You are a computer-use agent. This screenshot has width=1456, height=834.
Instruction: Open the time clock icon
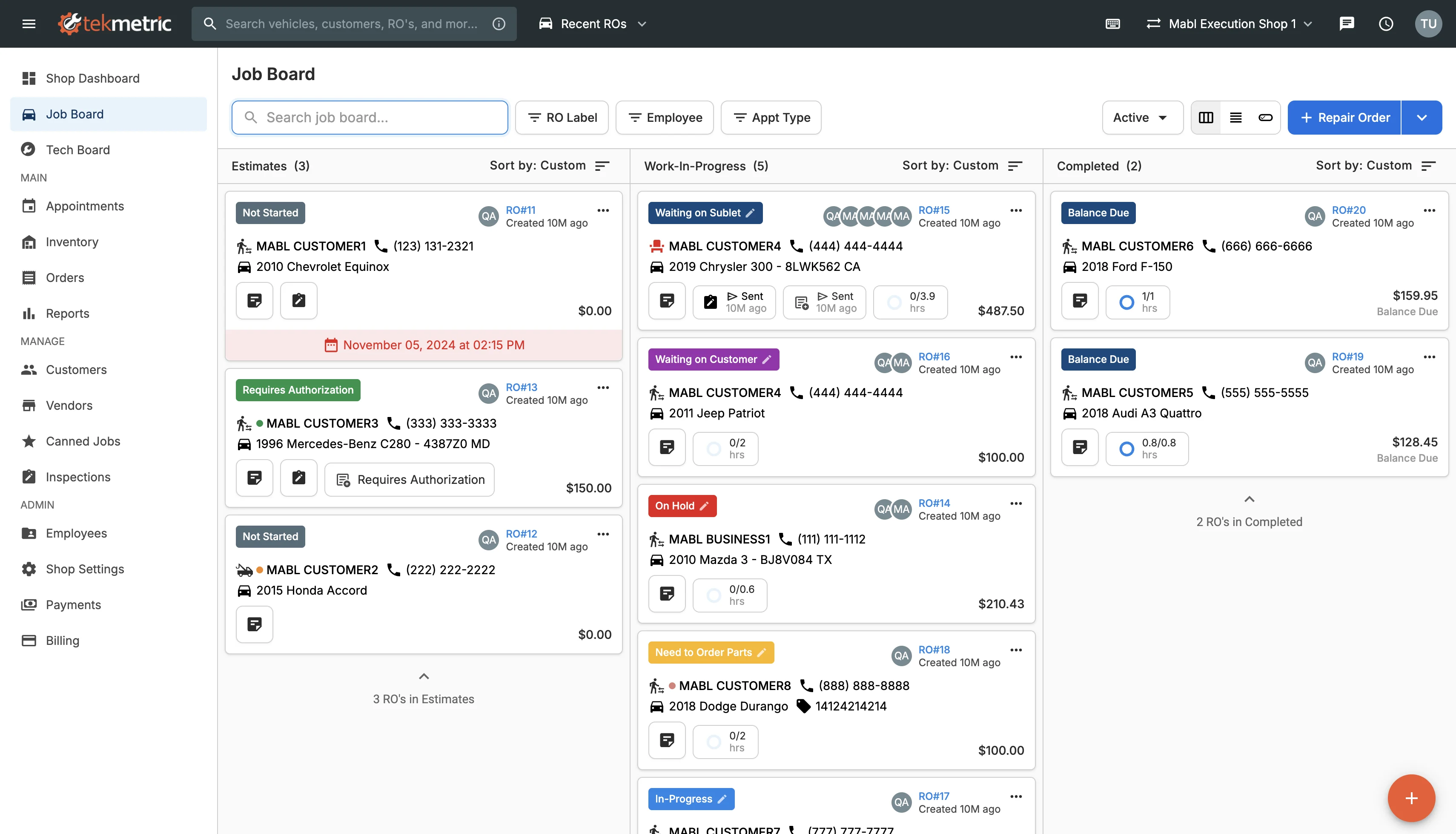click(1386, 23)
